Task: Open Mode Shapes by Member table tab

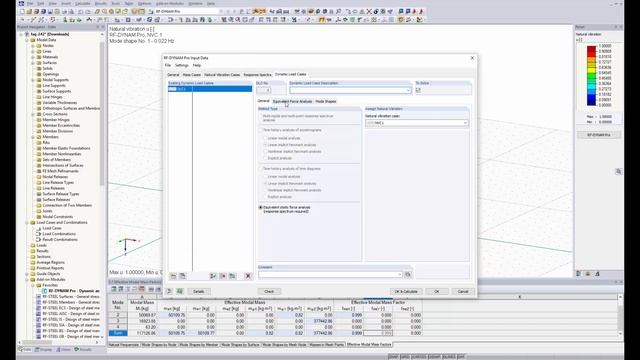Action: click(x=199, y=345)
